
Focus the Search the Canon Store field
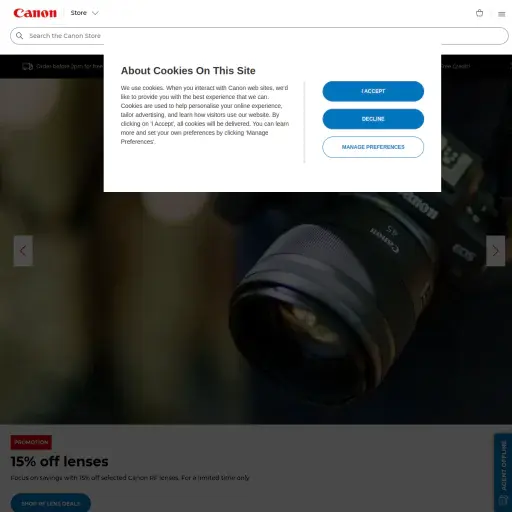pyautogui.click(x=259, y=36)
